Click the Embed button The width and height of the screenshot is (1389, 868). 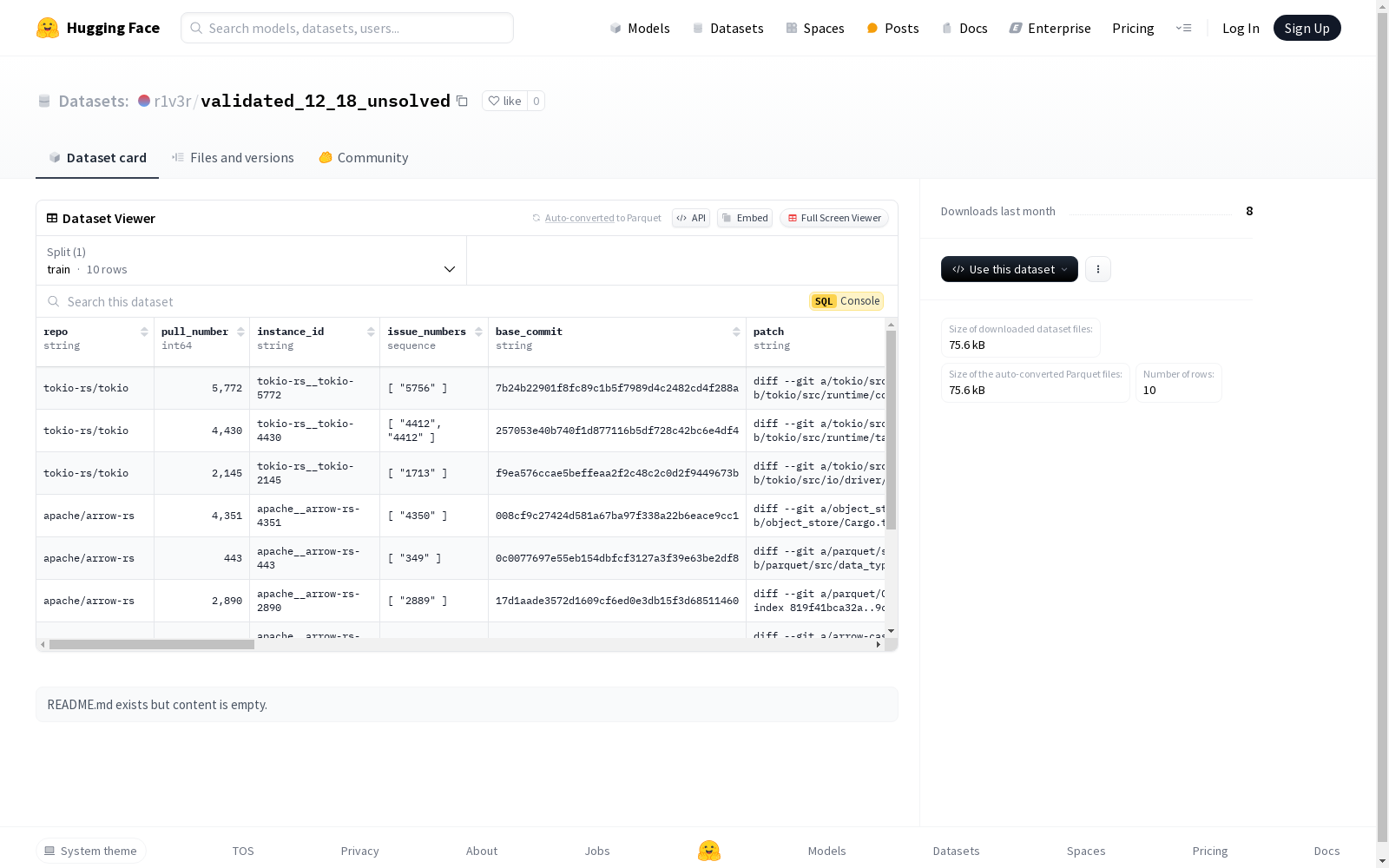pos(745,218)
